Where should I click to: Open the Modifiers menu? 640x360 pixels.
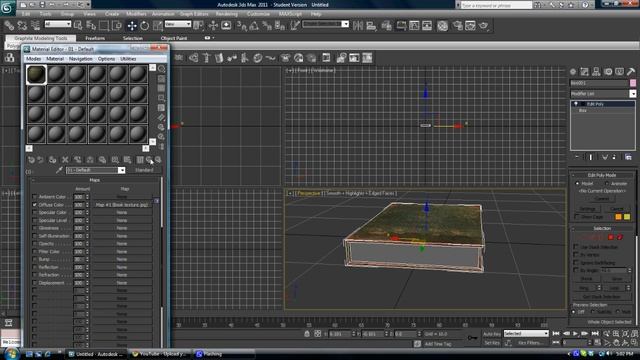(x=136, y=14)
